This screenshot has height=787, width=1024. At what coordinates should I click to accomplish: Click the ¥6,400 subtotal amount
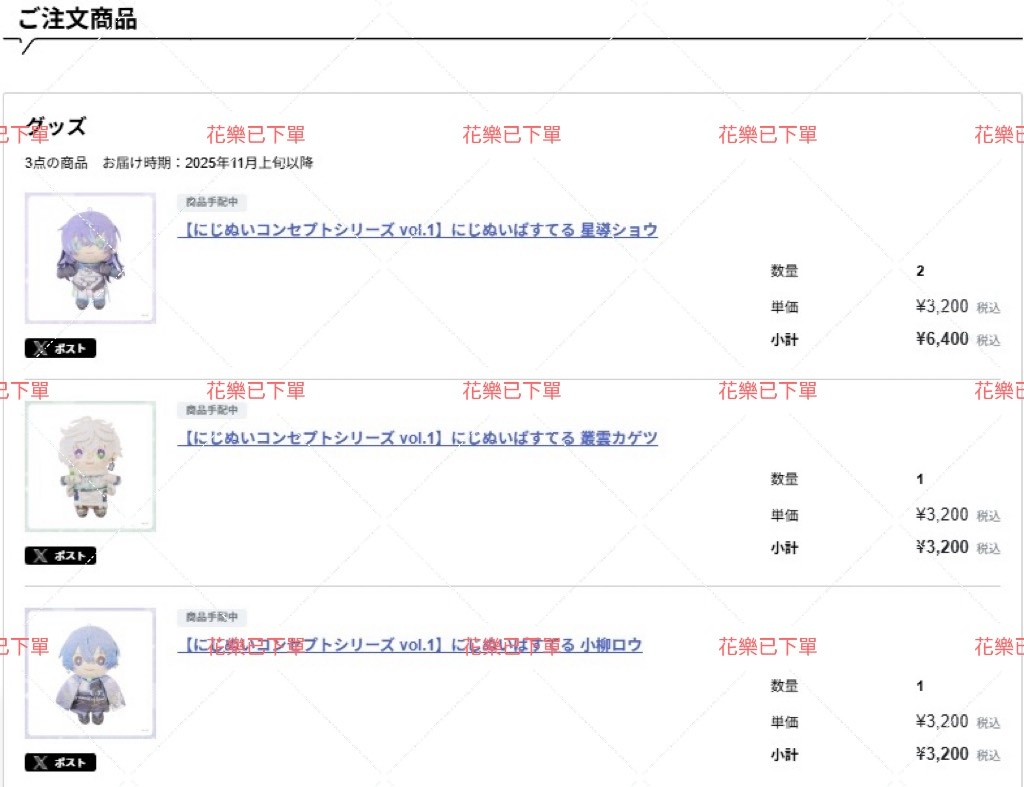[x=941, y=339]
